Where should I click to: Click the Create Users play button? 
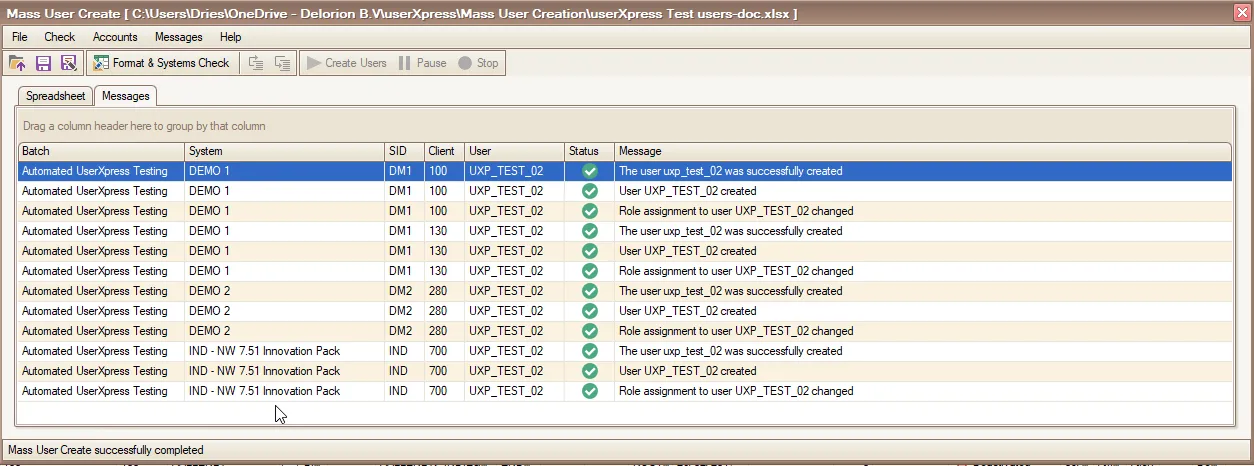coord(347,63)
